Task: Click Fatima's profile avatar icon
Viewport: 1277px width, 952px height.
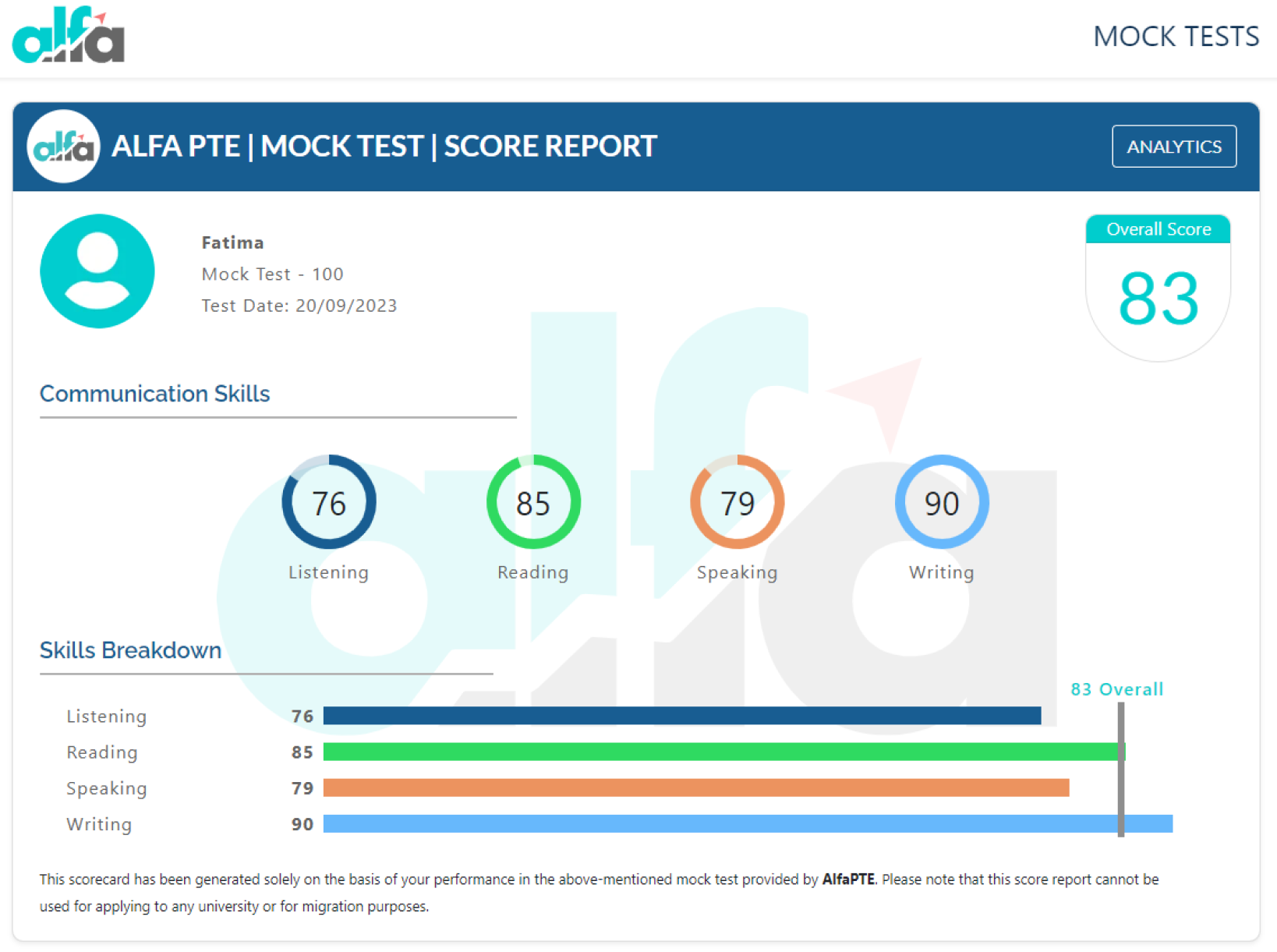Action: [97, 271]
